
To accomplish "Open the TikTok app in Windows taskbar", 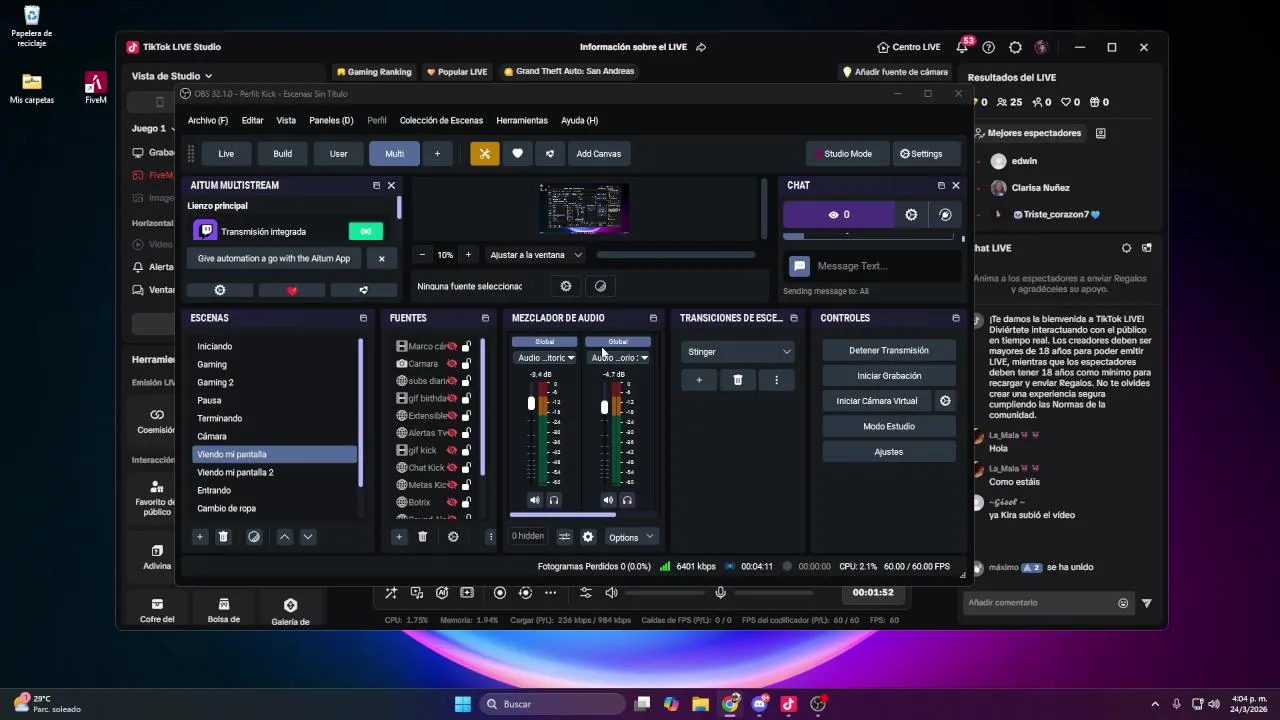I will [788, 704].
